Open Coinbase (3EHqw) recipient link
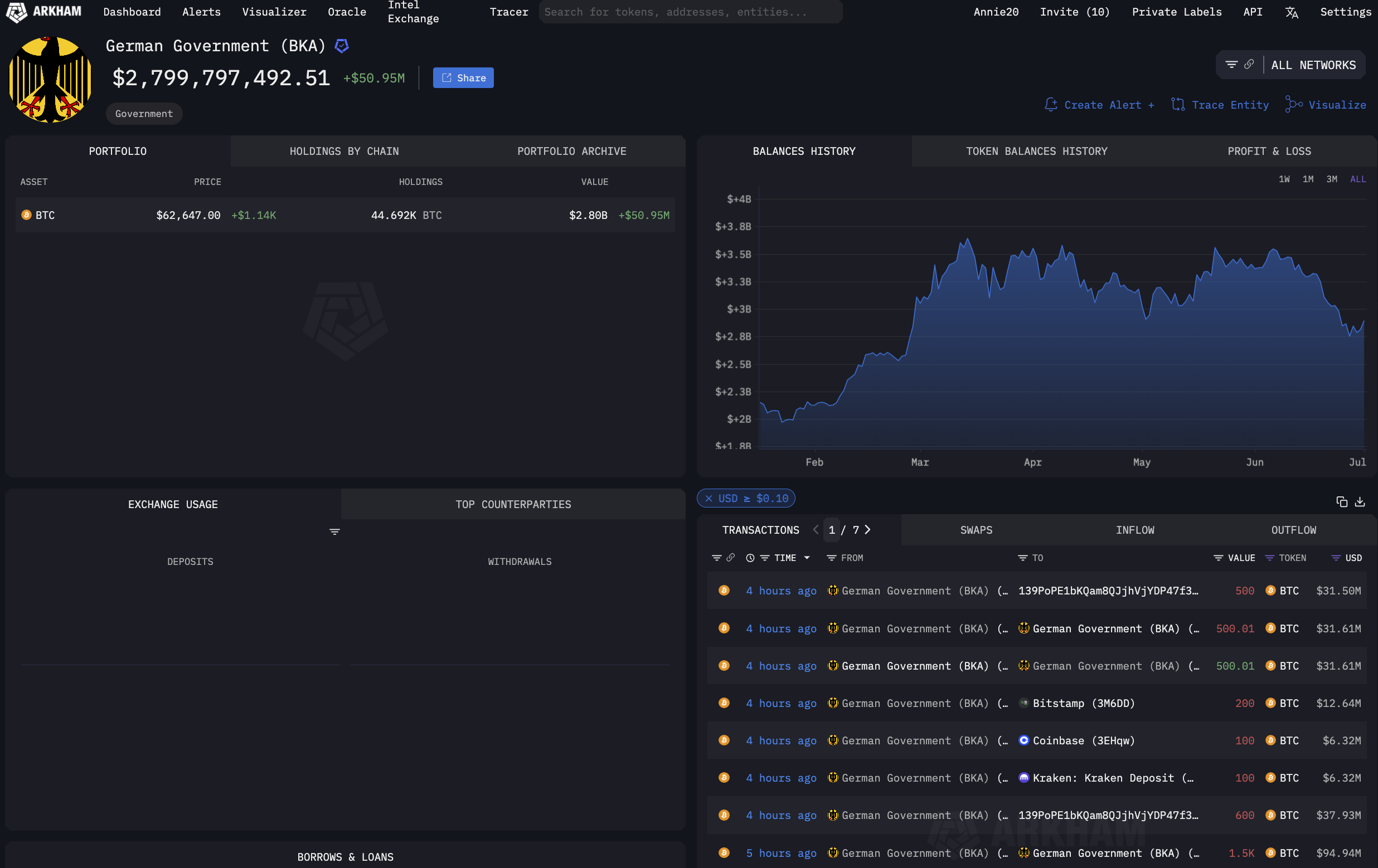Viewport: 1378px width, 868px height. click(1083, 740)
